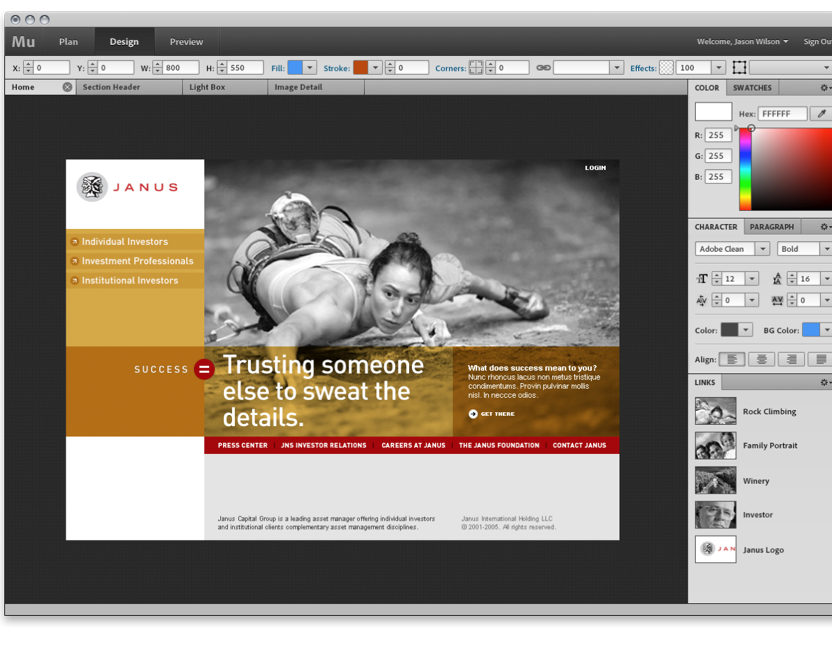Switch to the Plan view
832x647 pixels.
(68, 41)
